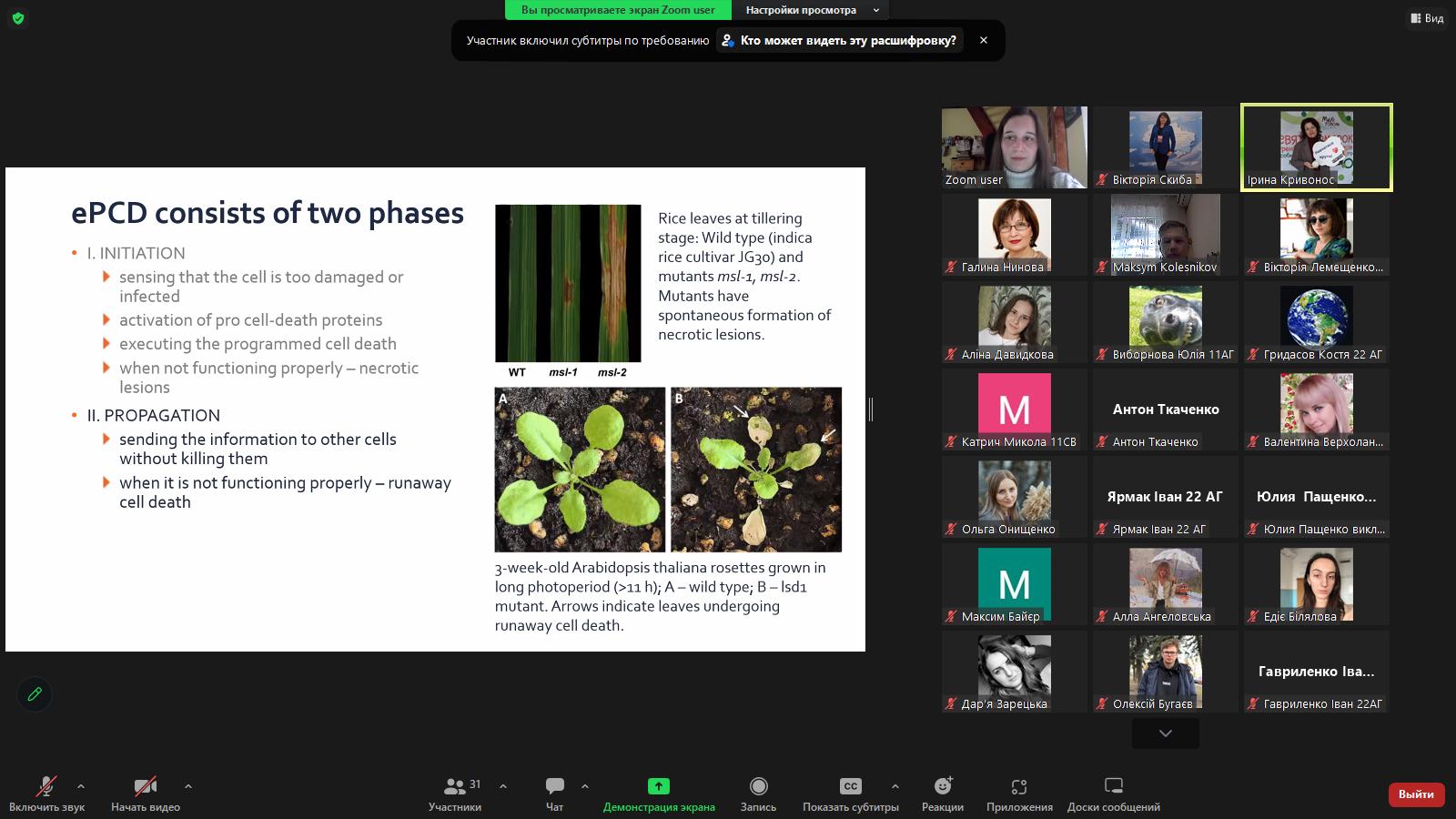1456x819 pixels.
Task: Open the Участники participants panel
Action: tap(455, 794)
